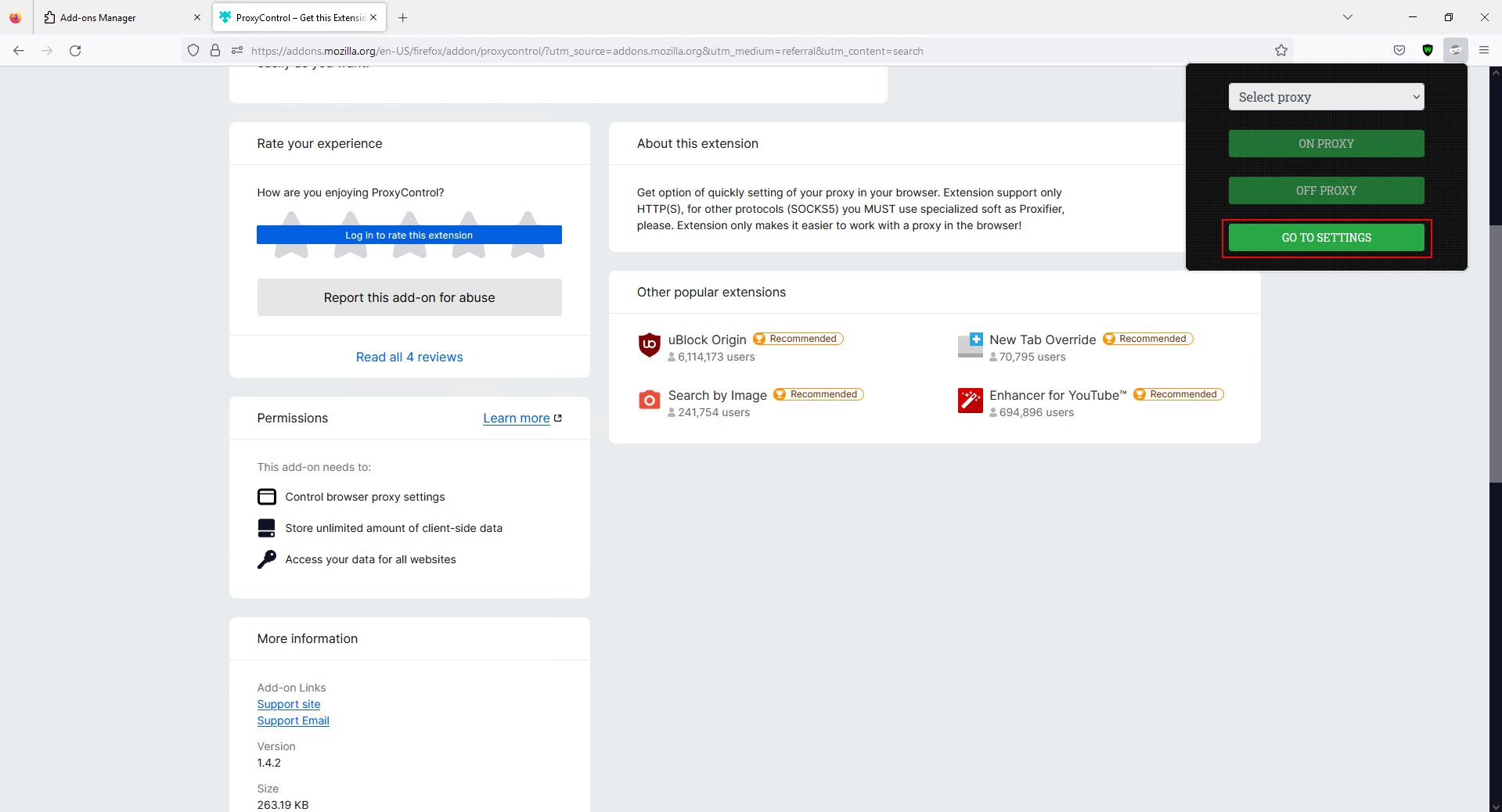Click Log in to rate this extension

pyautogui.click(x=409, y=235)
